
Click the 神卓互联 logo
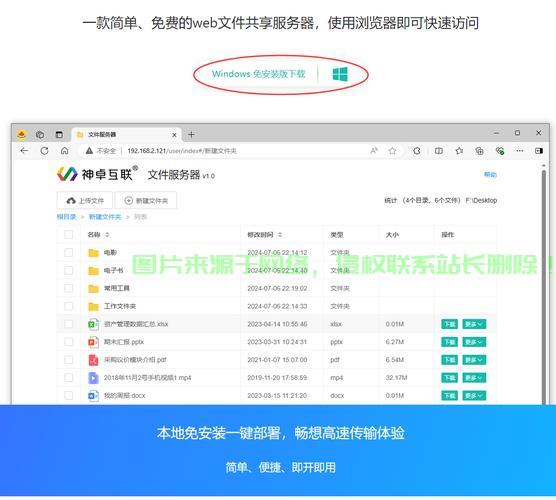coord(98,174)
